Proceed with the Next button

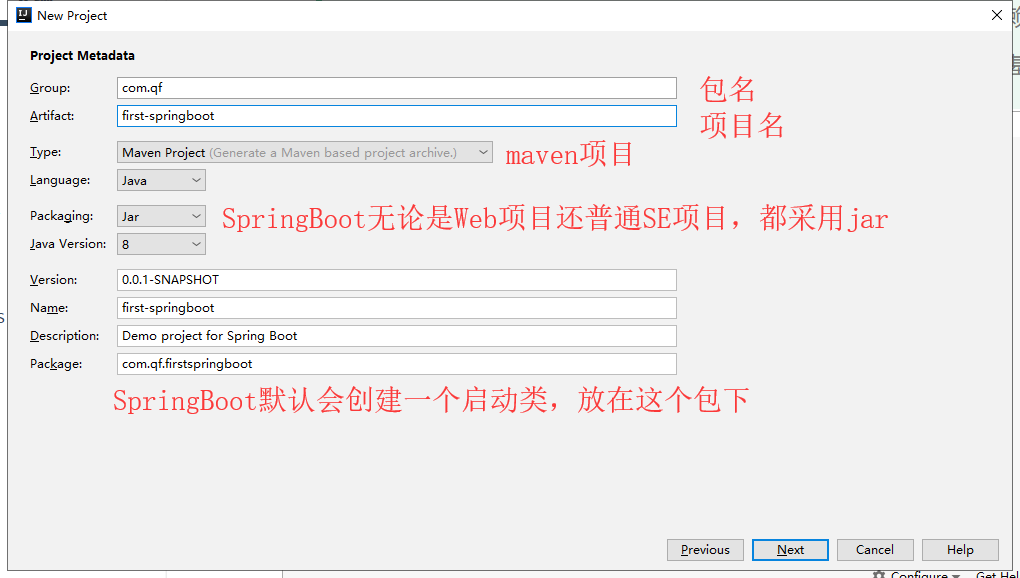pyautogui.click(x=790, y=549)
